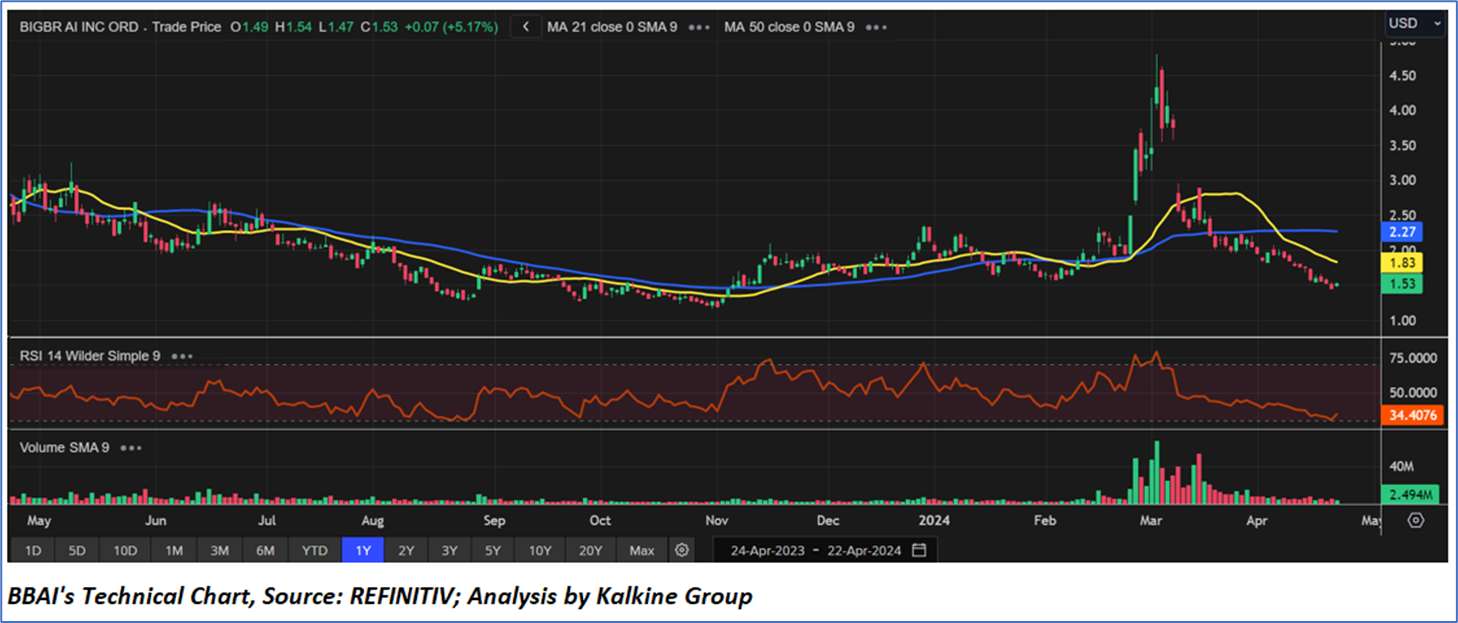Open options dots next to Volume SMA 9
Viewport: 1458px width, 623px height.
pyautogui.click(x=130, y=448)
